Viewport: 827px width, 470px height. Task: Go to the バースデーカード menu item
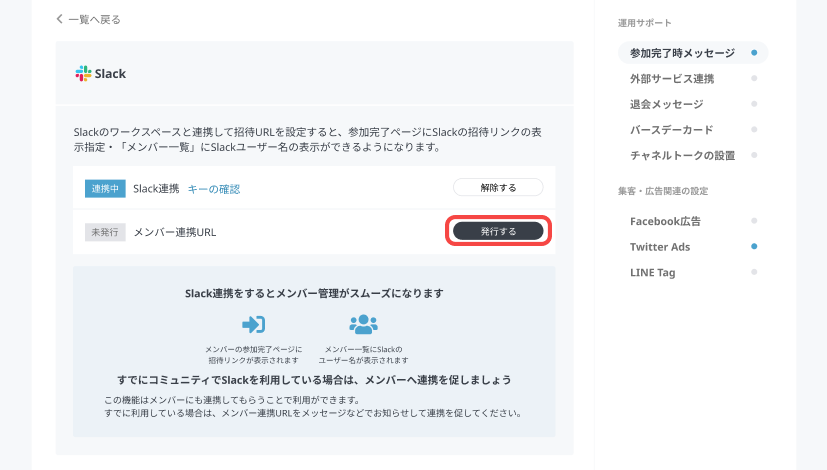671,130
